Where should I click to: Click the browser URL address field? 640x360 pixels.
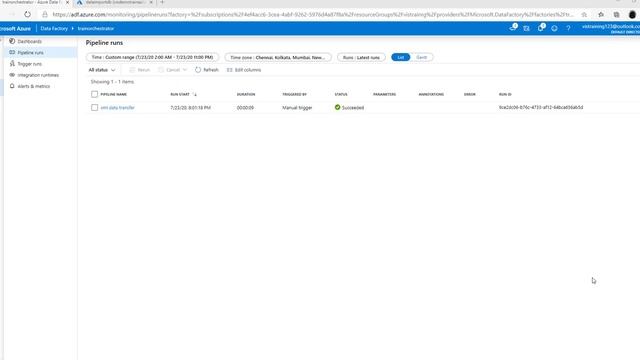pyautogui.click(x=312, y=14)
